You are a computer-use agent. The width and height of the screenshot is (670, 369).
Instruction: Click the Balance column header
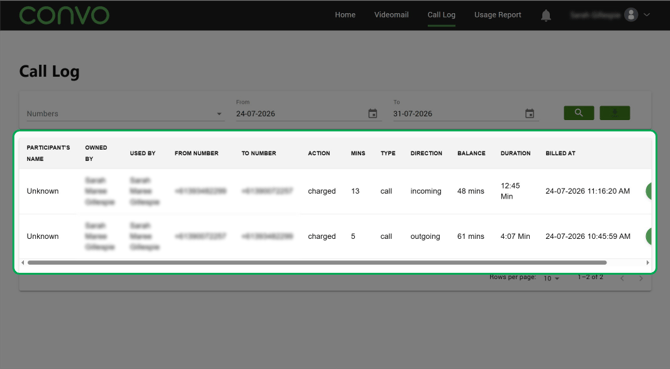(x=471, y=153)
